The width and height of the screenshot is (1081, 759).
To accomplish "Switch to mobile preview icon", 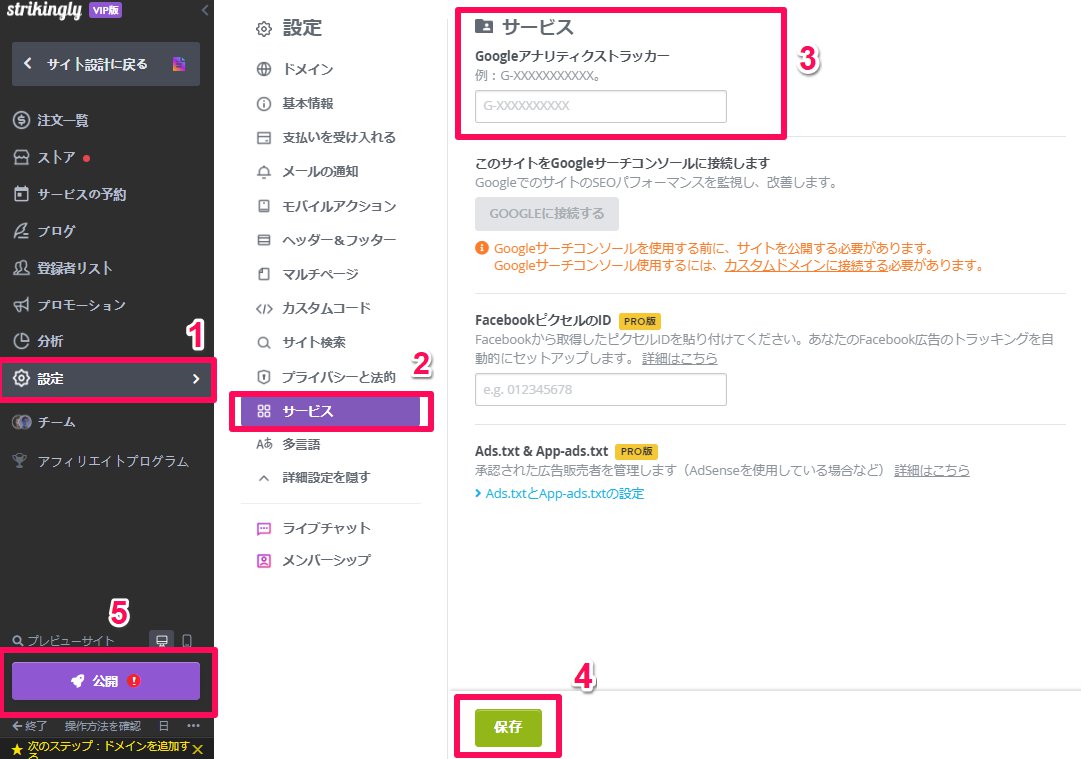I will [187, 640].
